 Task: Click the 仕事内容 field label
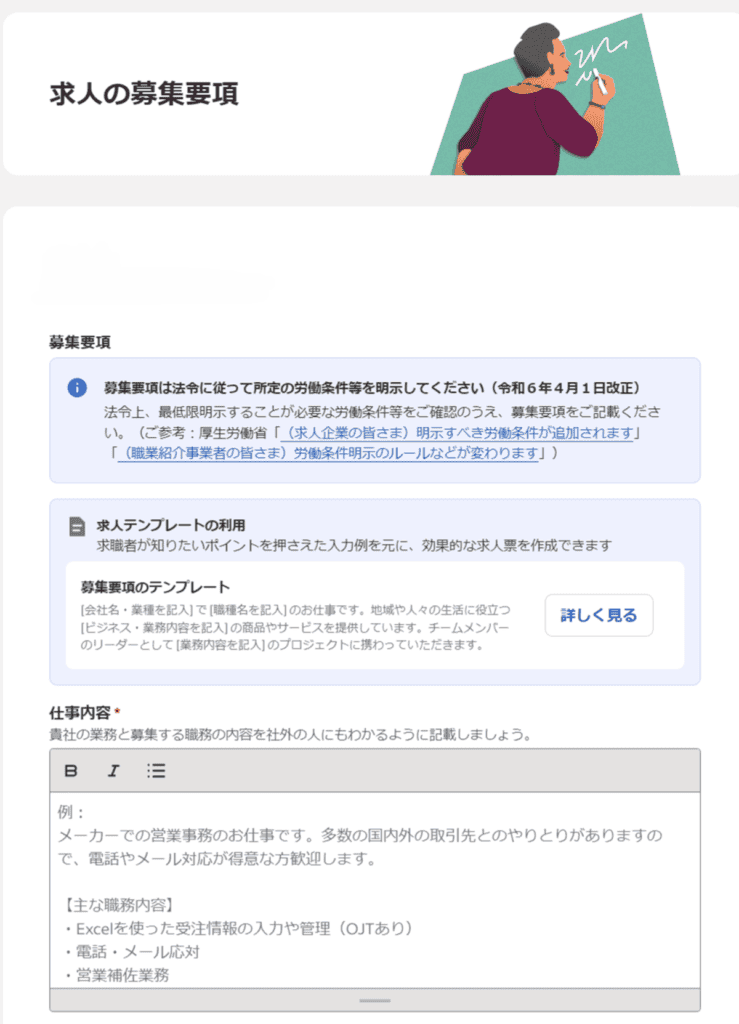tap(80, 712)
